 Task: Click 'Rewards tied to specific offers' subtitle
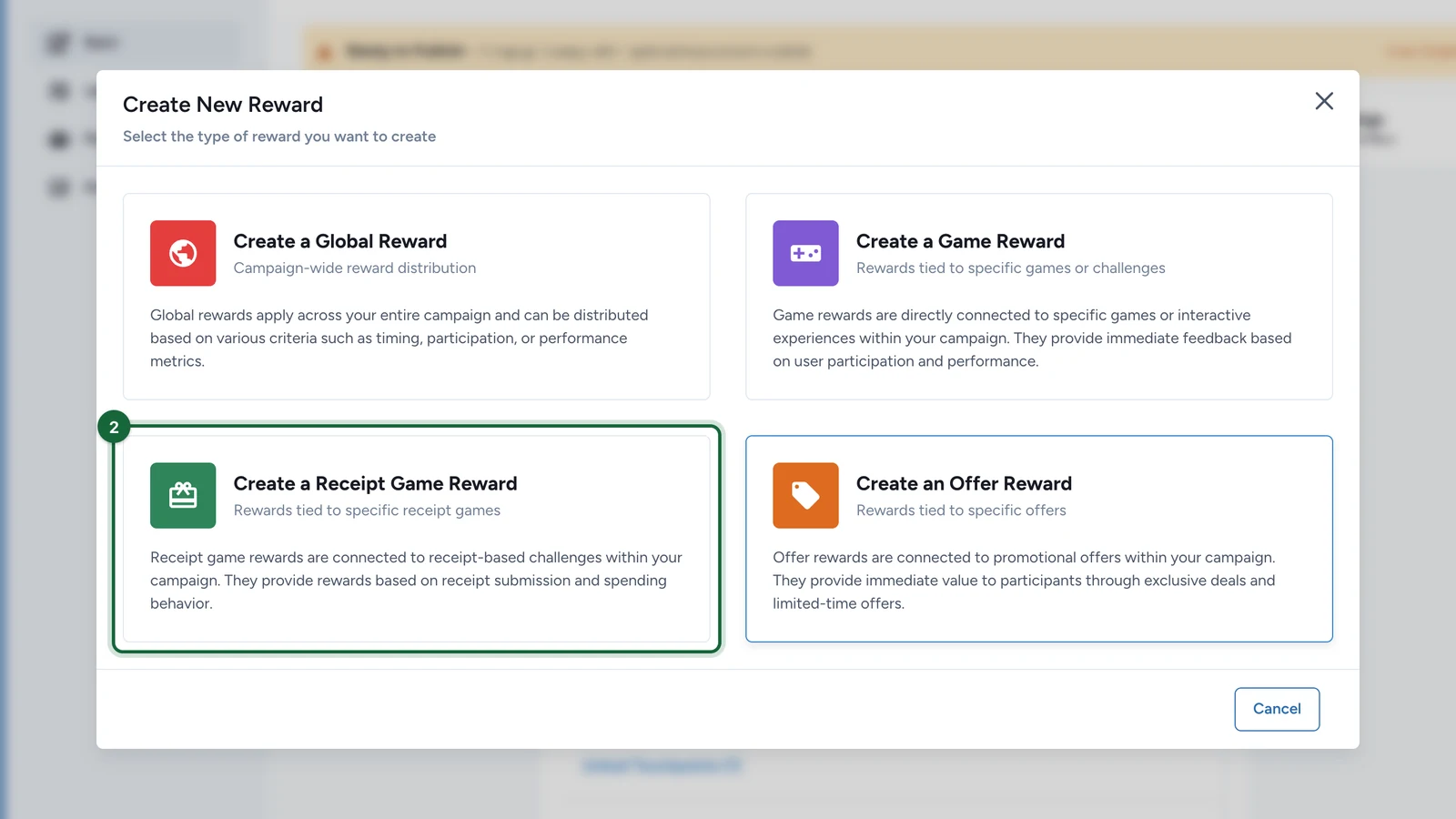[961, 511]
